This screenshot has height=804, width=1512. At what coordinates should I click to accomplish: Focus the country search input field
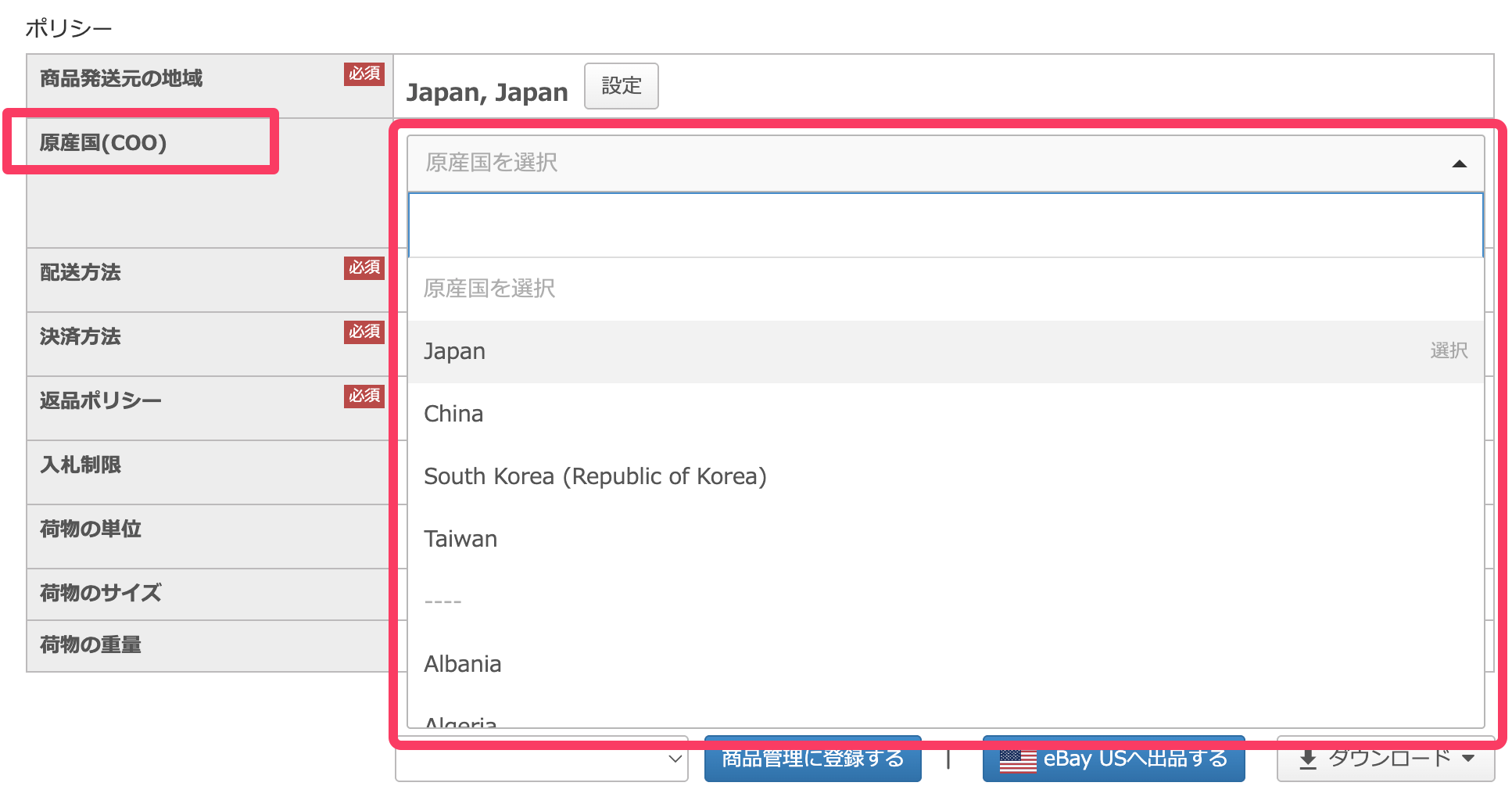point(944,225)
